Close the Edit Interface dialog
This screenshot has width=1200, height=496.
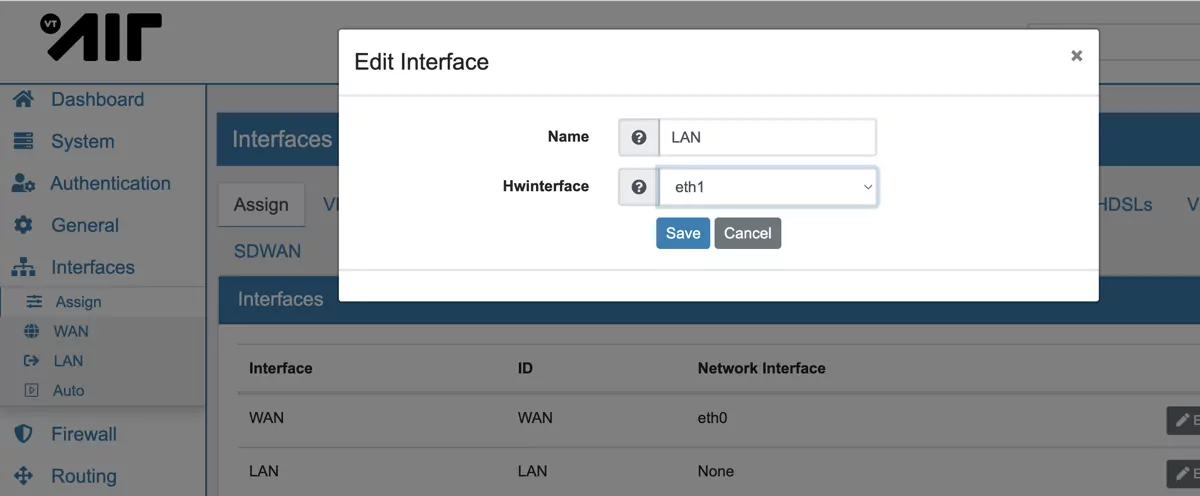[x=1076, y=56]
